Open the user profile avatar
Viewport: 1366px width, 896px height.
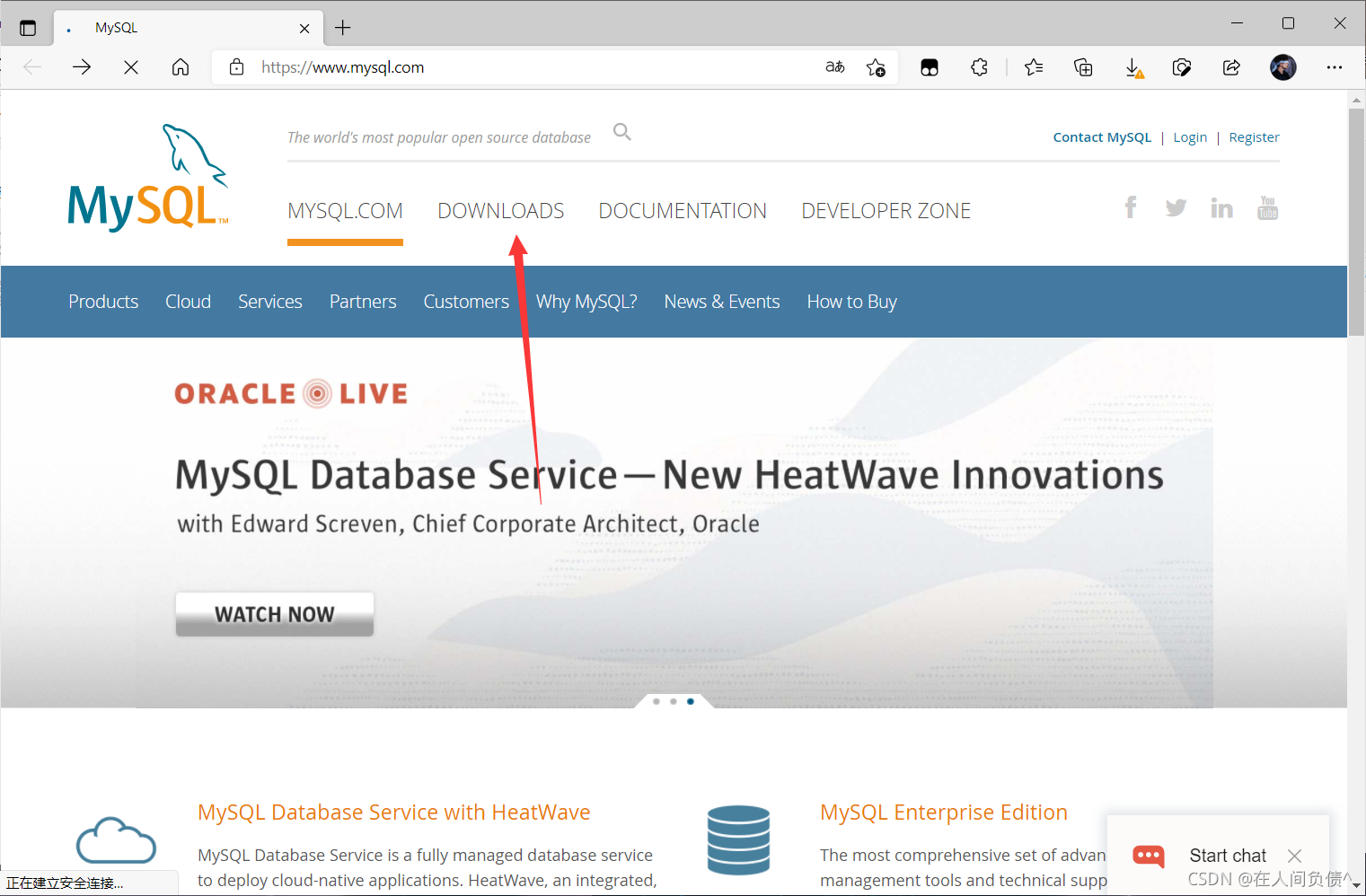point(1282,67)
